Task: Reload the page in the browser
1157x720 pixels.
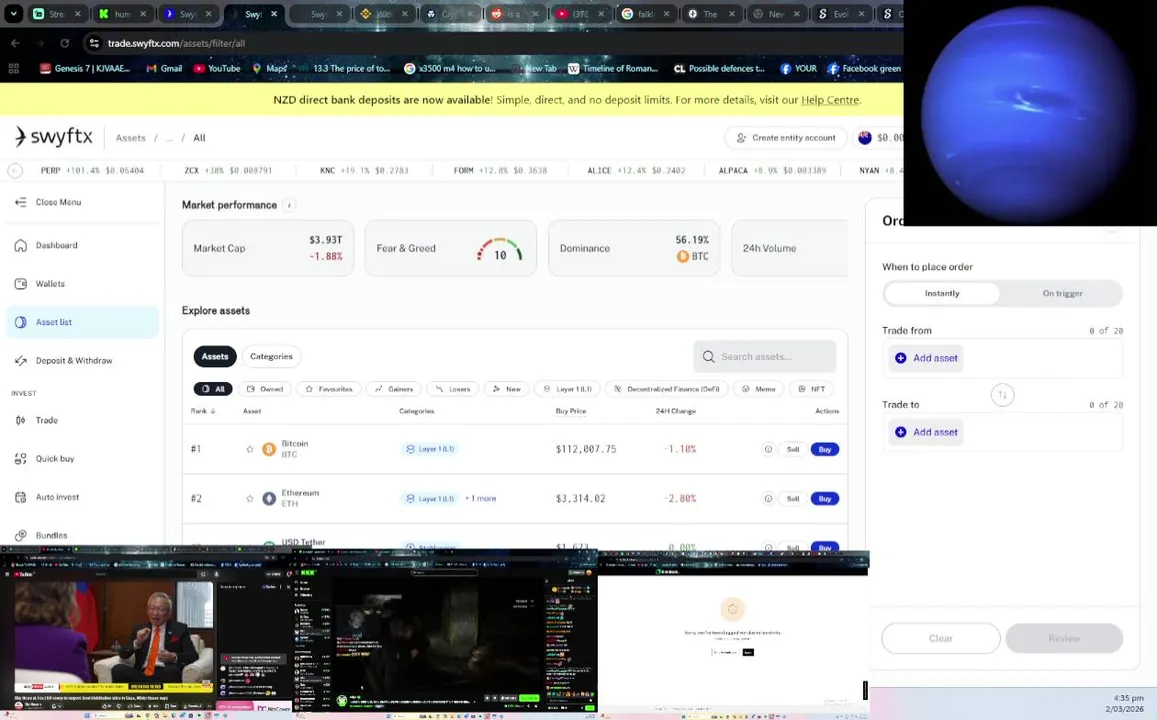Action: click(65, 43)
